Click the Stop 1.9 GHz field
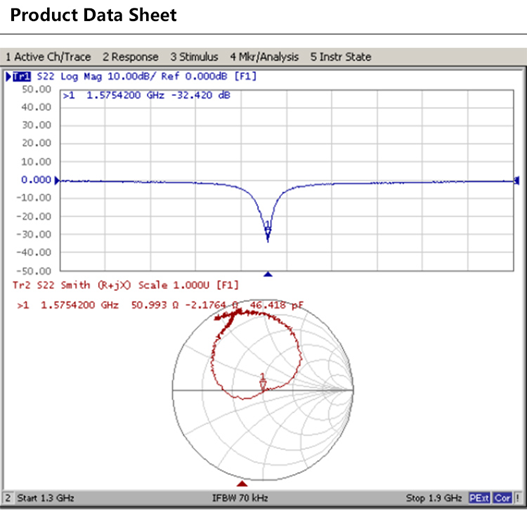The image size is (527, 529). [x=434, y=498]
